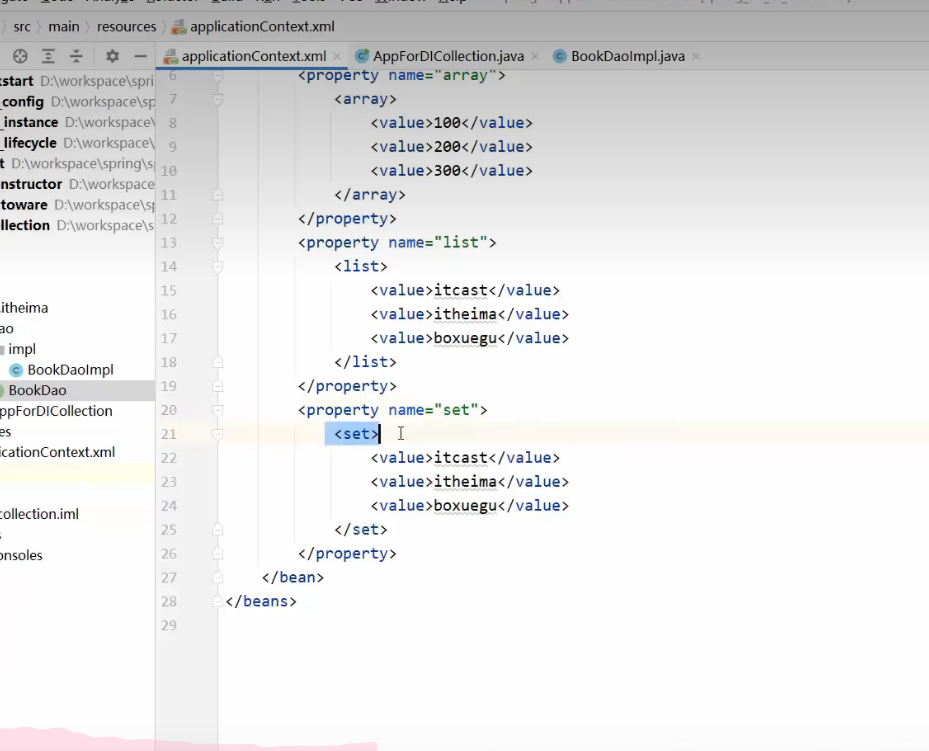Close the applicationContext.xml editor tab
Screen dimensions: 929x751
coord(337,57)
